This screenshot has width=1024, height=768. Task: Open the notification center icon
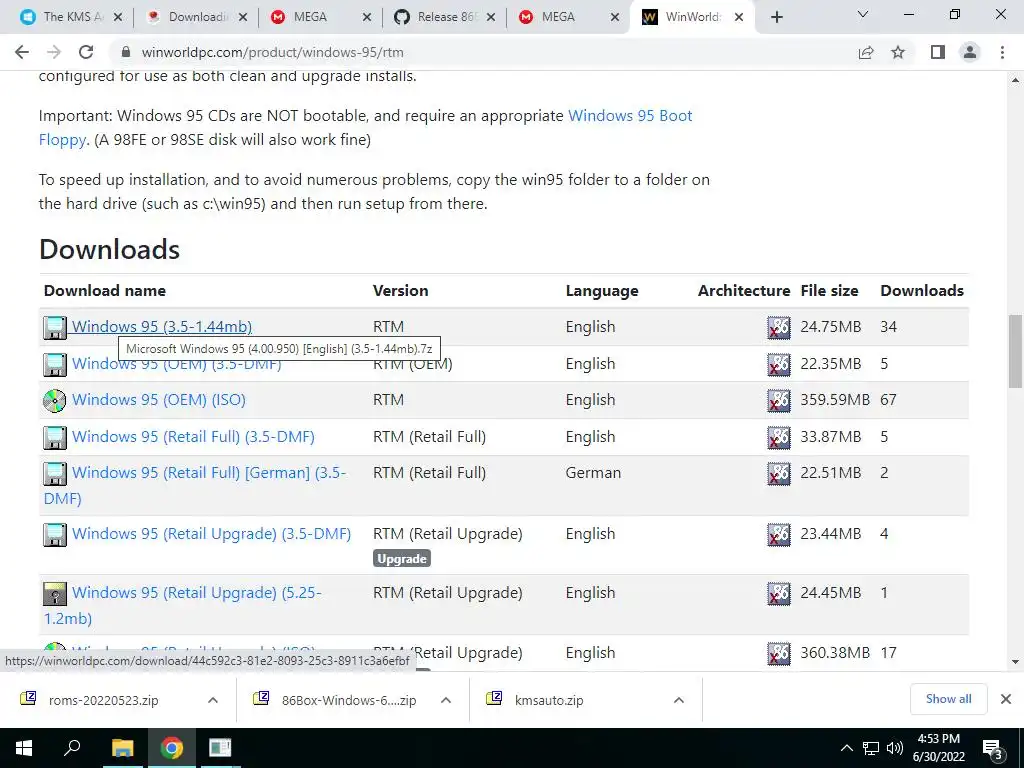(993, 748)
